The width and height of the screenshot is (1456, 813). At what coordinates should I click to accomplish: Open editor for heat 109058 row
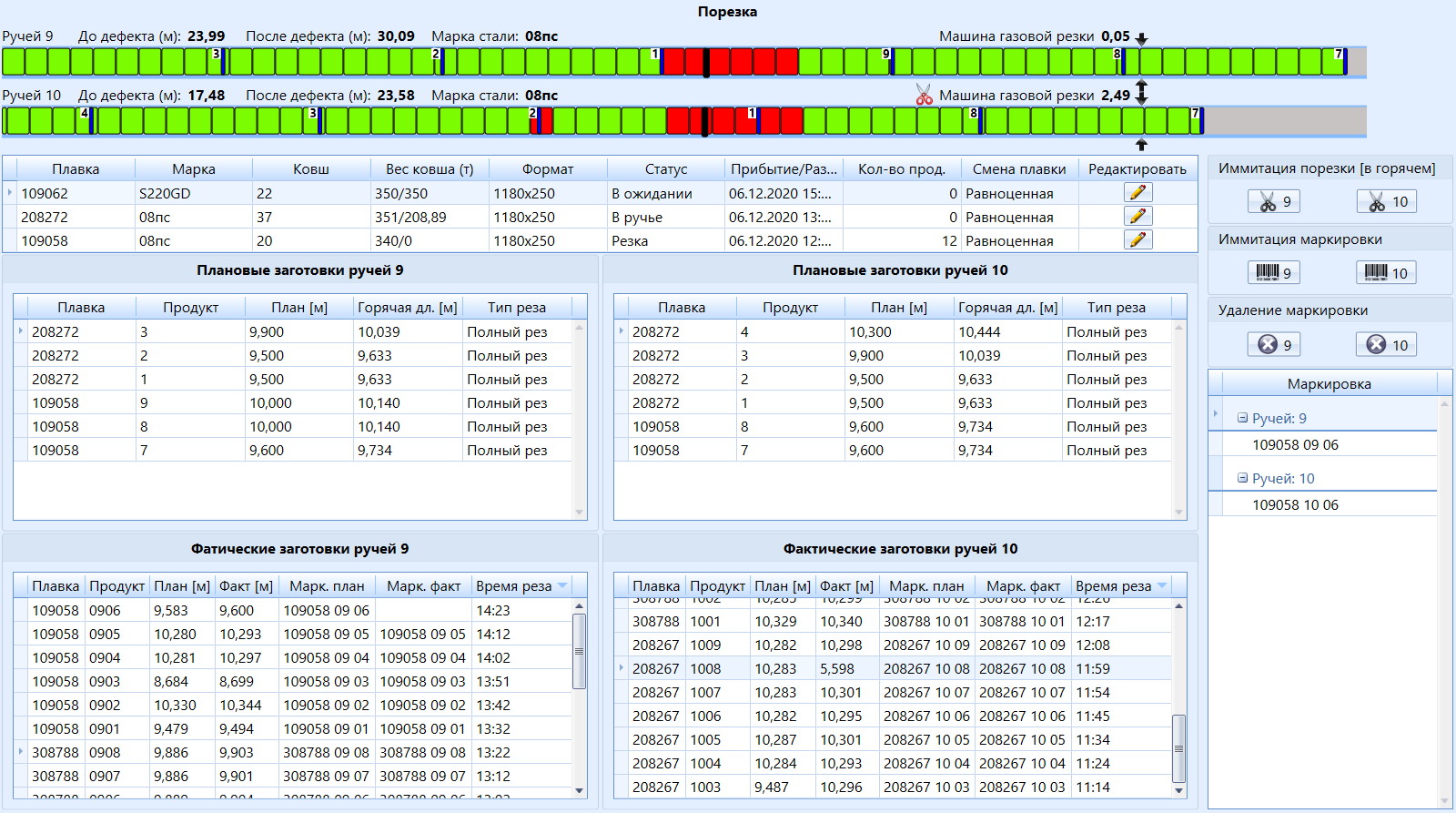pos(1137,240)
